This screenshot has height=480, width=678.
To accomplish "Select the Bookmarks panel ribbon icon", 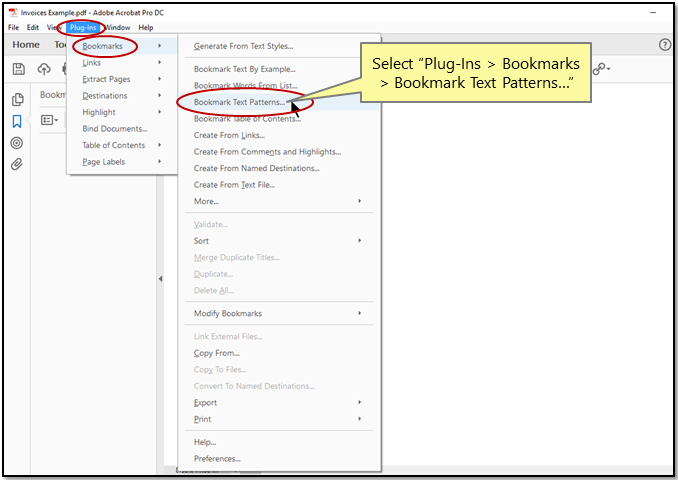I will click(17, 122).
